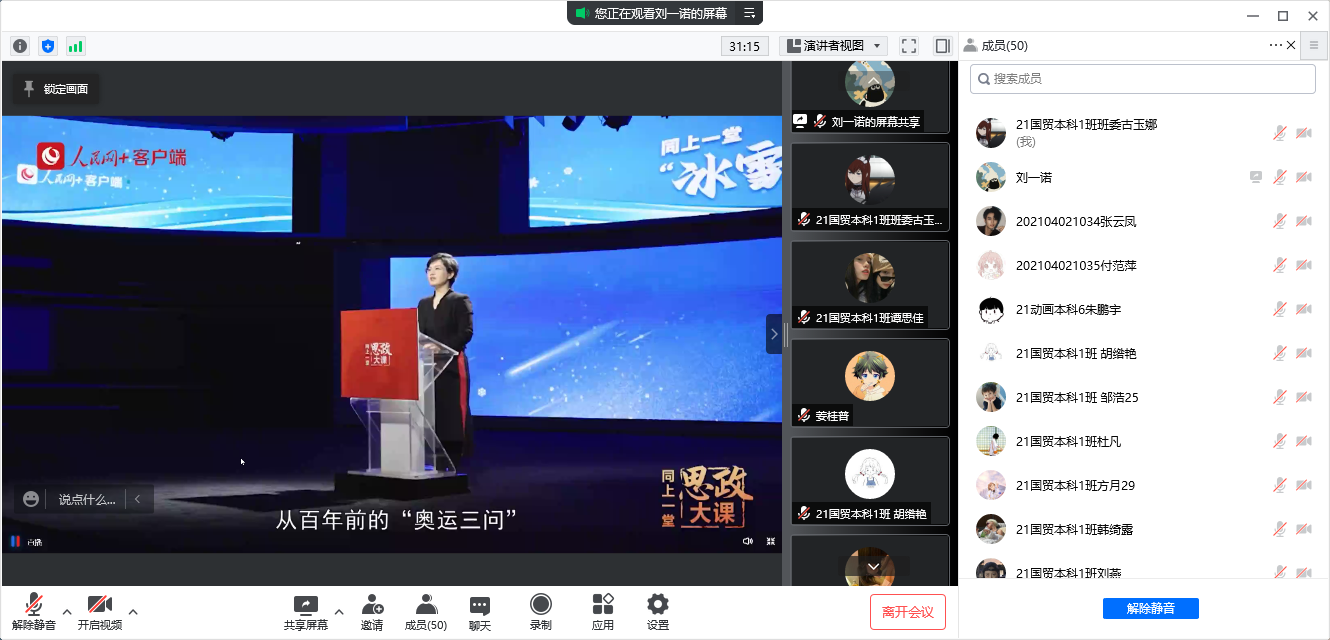Open the blue security shield icon
The image size is (1330, 640).
coord(48,46)
